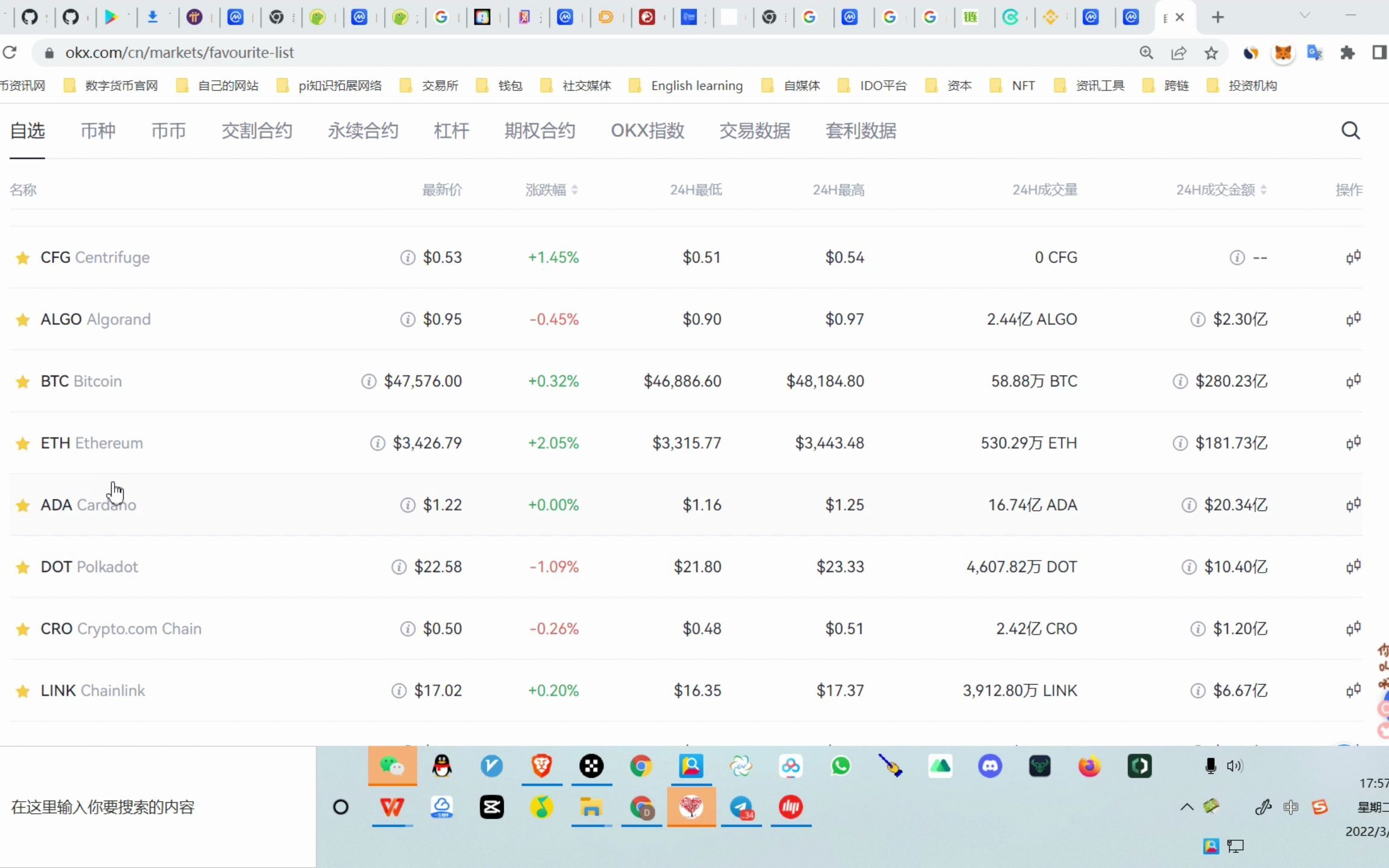The image size is (1389, 868).
Task: Open the 交易所 bookmark folder
Action: pyautogui.click(x=429, y=86)
